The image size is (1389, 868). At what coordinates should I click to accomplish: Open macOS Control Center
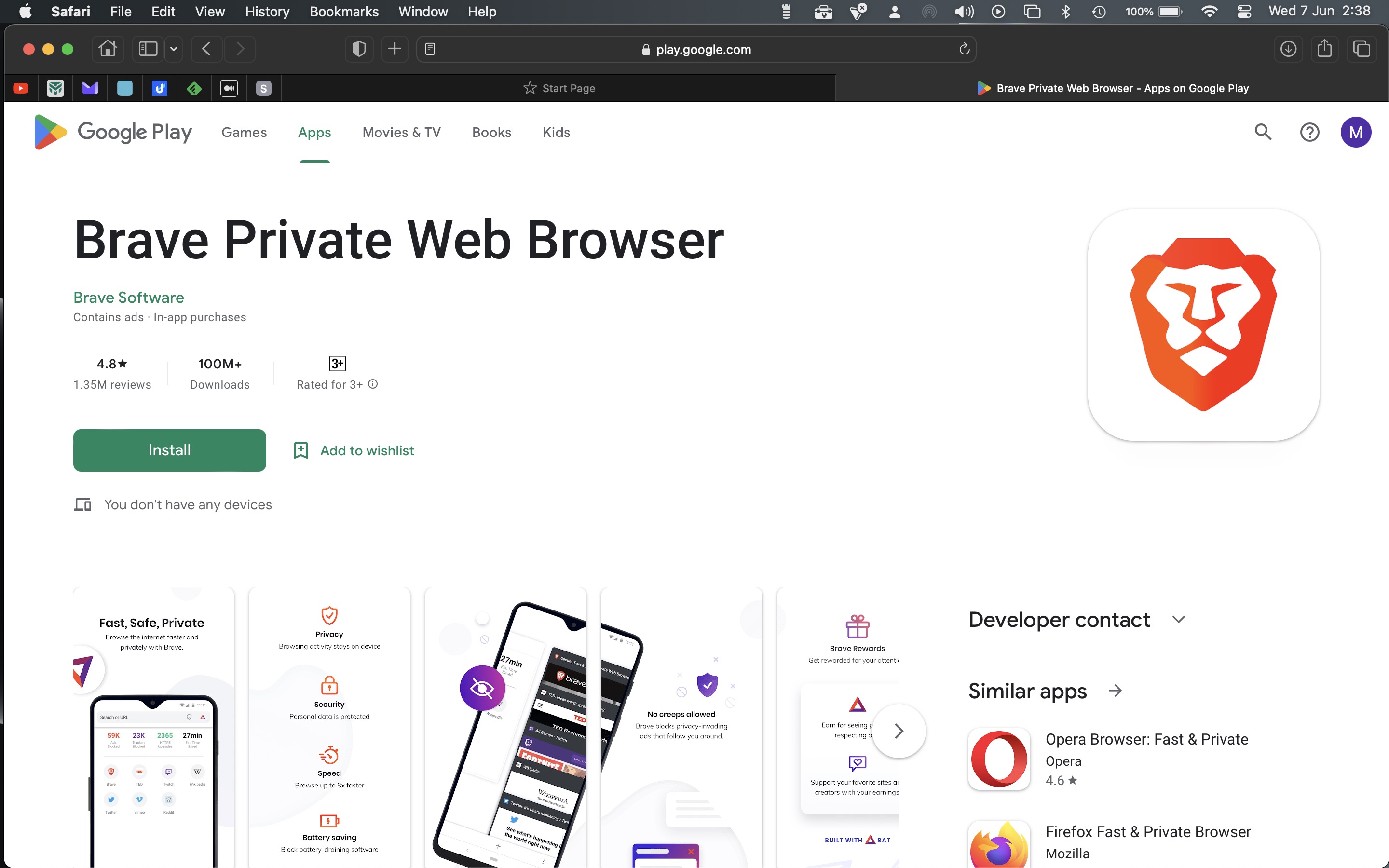pyautogui.click(x=1244, y=12)
